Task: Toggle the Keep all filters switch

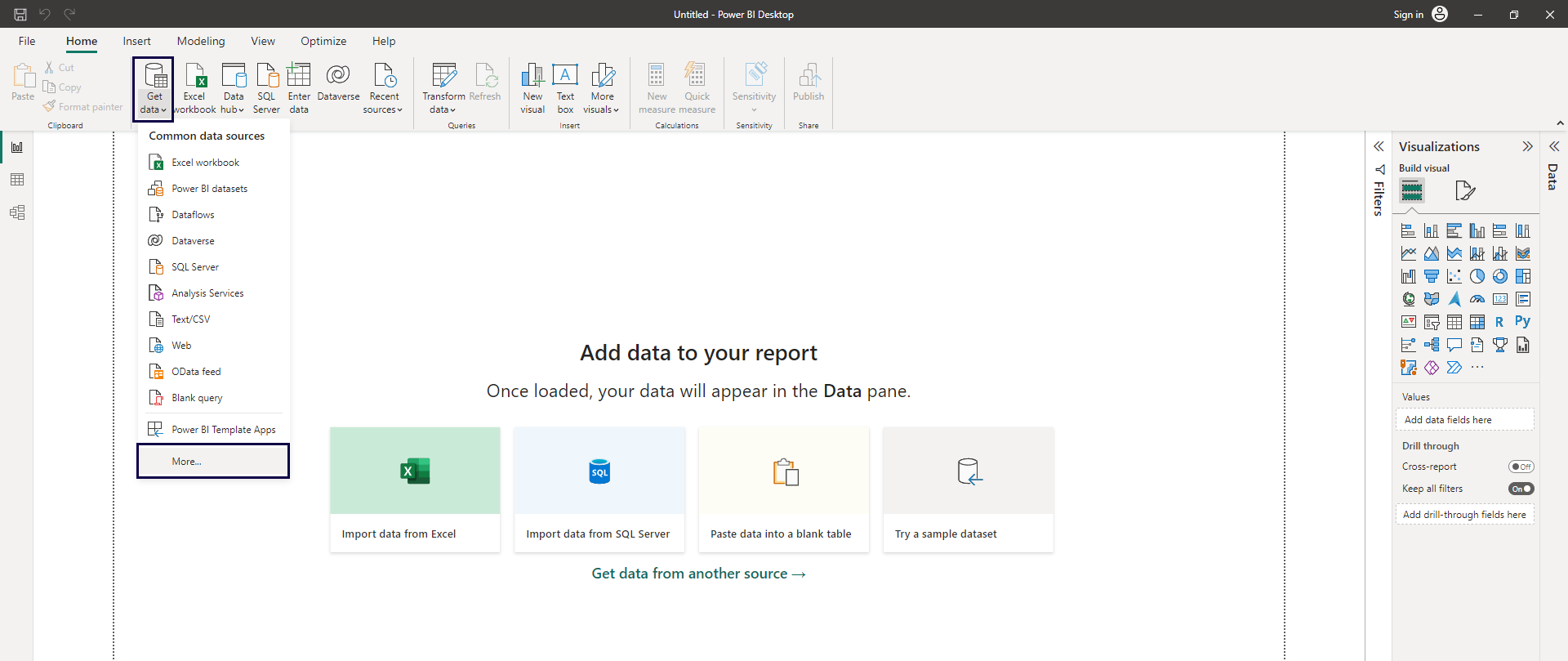Action: [1521, 489]
